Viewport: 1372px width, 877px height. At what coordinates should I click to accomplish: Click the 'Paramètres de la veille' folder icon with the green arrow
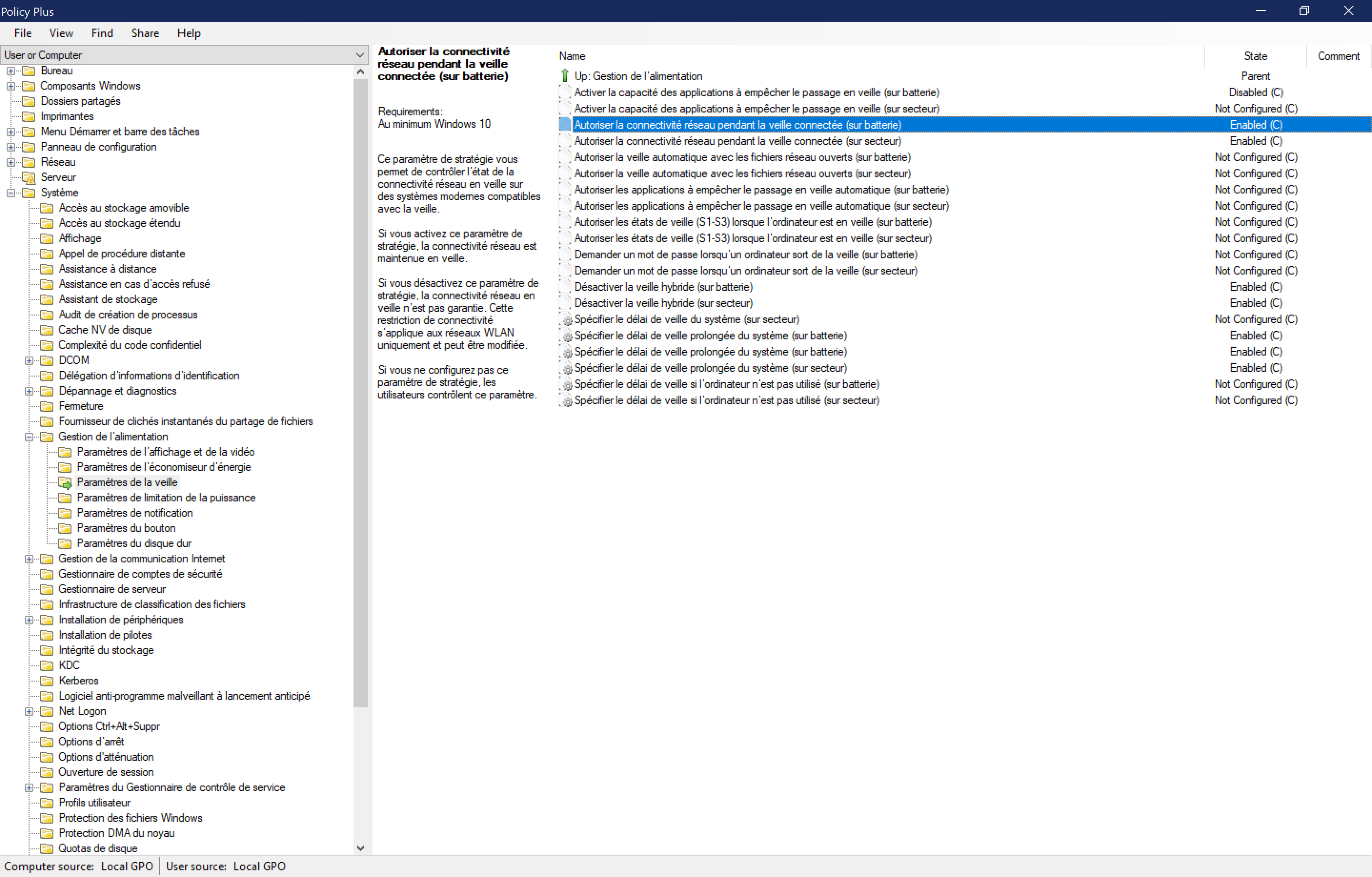[x=66, y=483]
